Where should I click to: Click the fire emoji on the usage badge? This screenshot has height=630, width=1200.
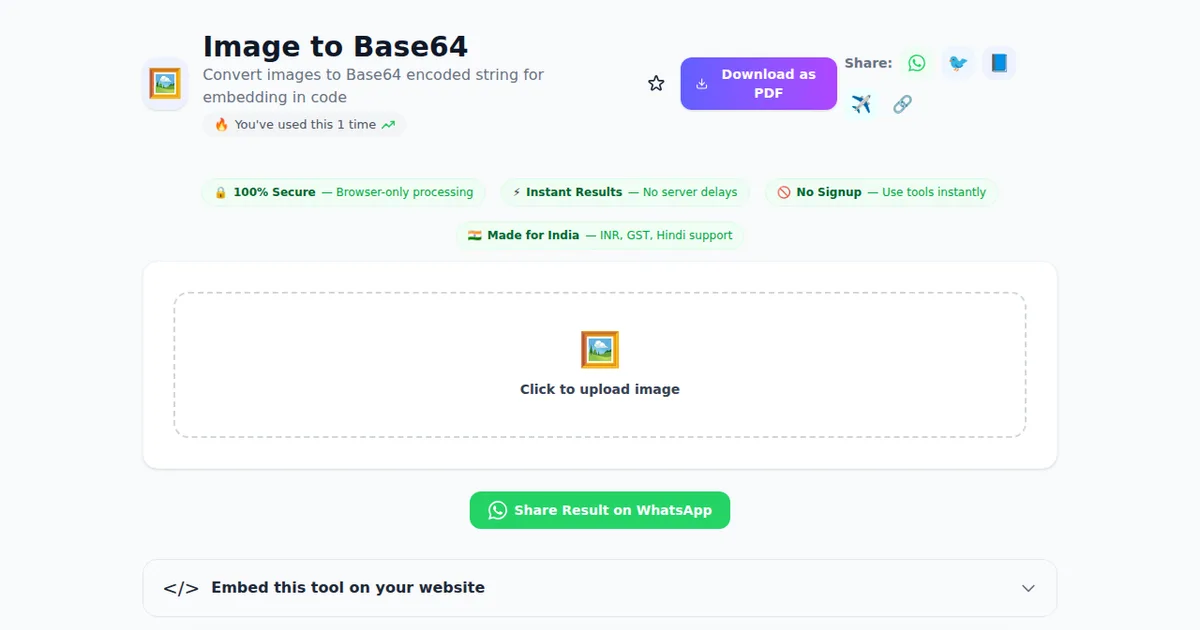pos(222,124)
